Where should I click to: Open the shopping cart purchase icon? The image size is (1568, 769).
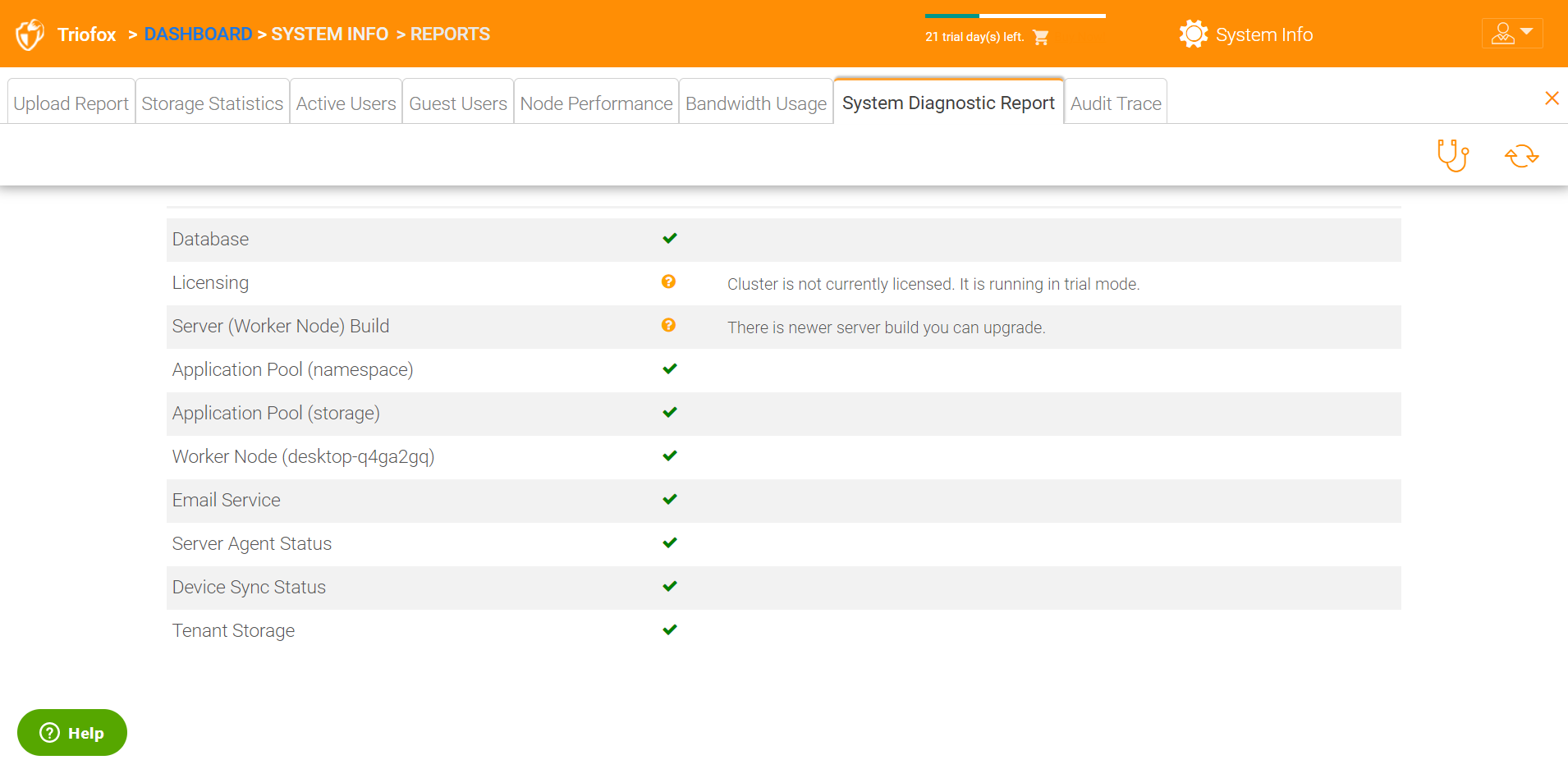point(1041,37)
